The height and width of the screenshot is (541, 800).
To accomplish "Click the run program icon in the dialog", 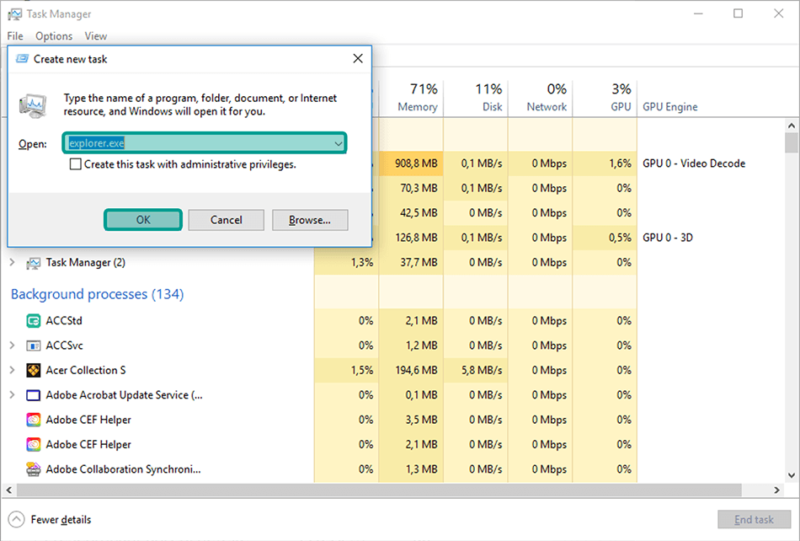I will pos(33,106).
